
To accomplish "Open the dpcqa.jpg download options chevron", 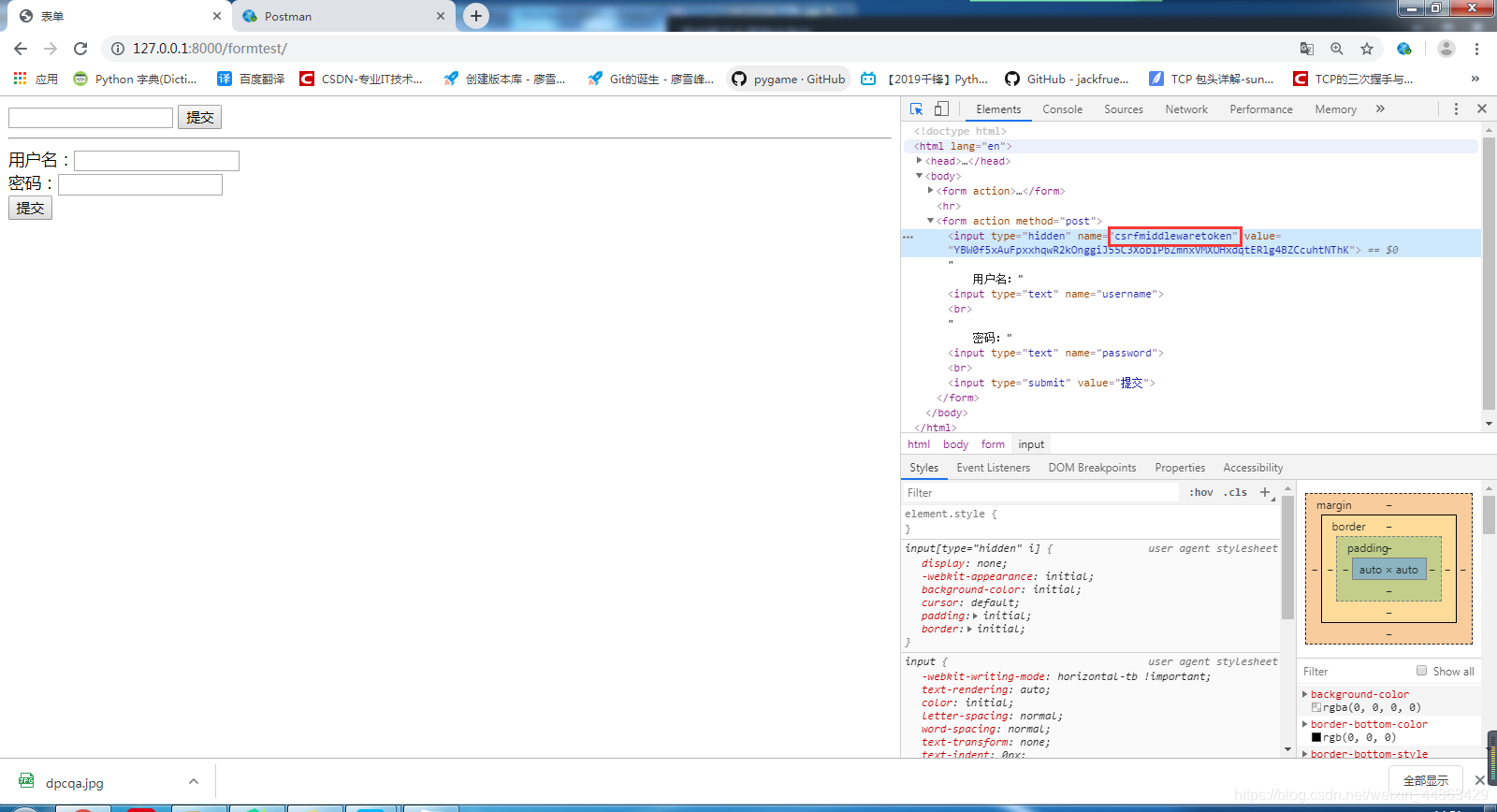I will [x=194, y=781].
